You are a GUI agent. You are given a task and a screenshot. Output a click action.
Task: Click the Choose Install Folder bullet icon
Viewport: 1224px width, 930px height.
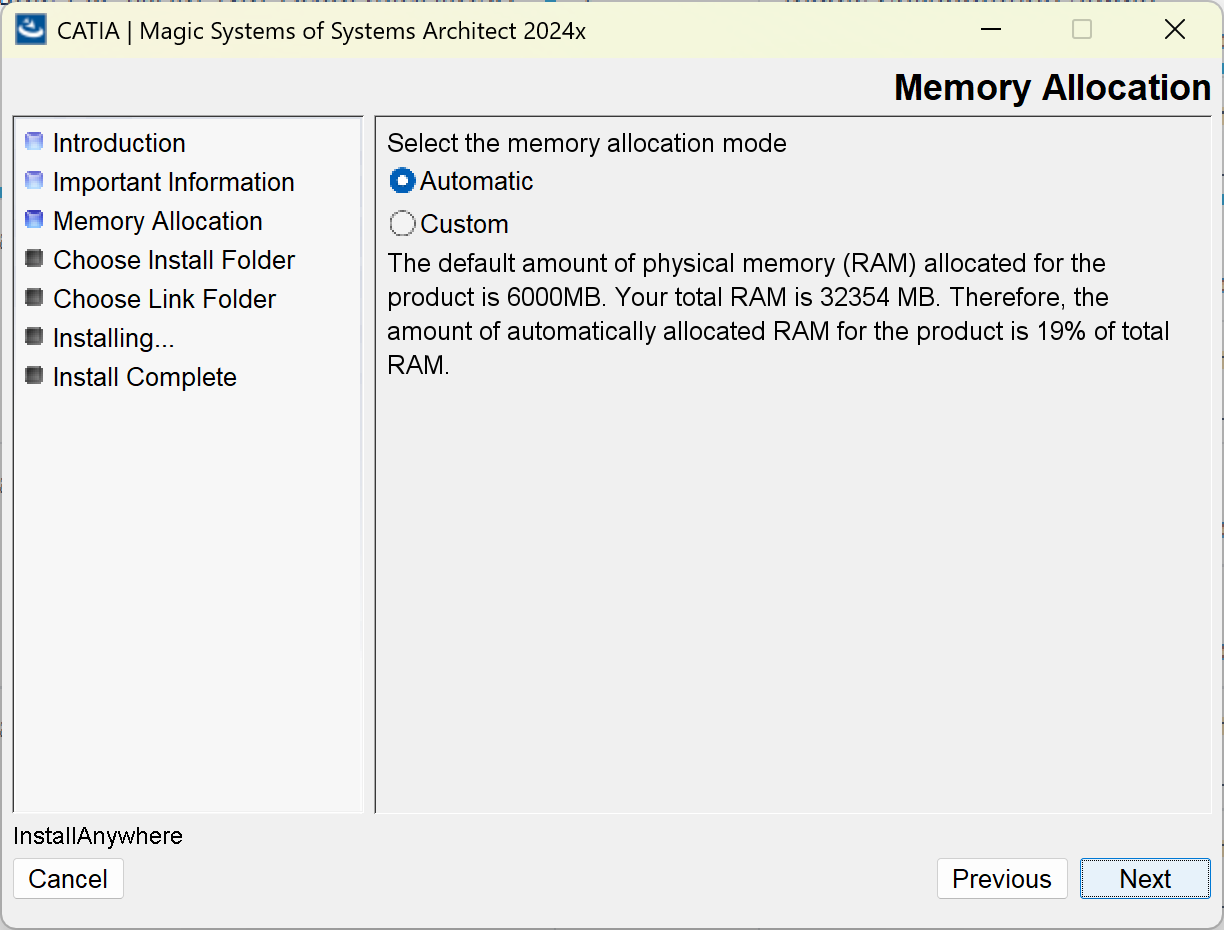35,259
